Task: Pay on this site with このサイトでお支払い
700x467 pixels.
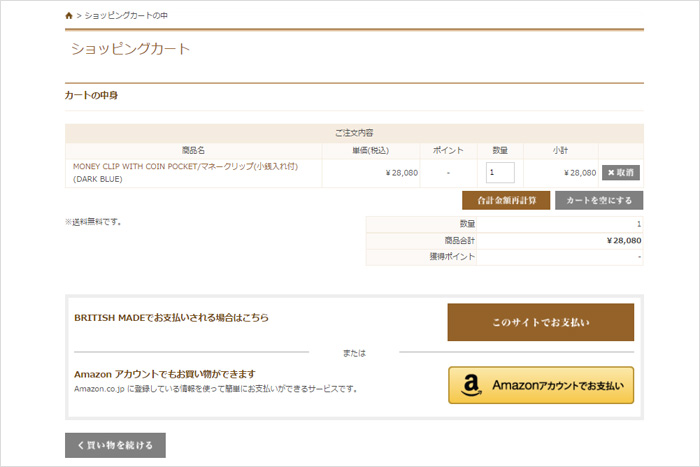Action: coord(541,322)
